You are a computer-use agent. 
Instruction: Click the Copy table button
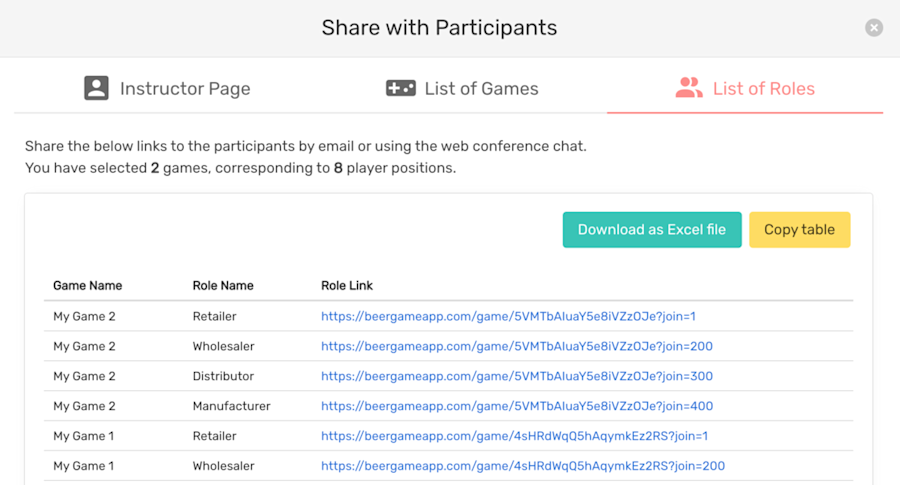coord(800,230)
